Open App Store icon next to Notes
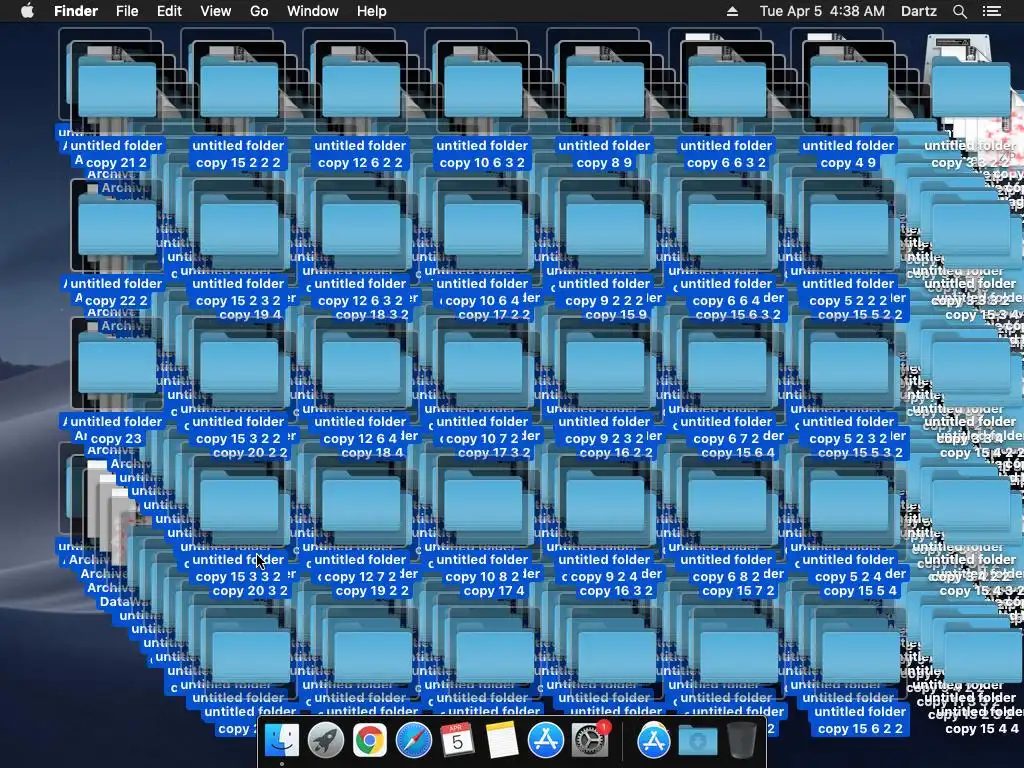This screenshot has height=768, width=1024. 545,741
